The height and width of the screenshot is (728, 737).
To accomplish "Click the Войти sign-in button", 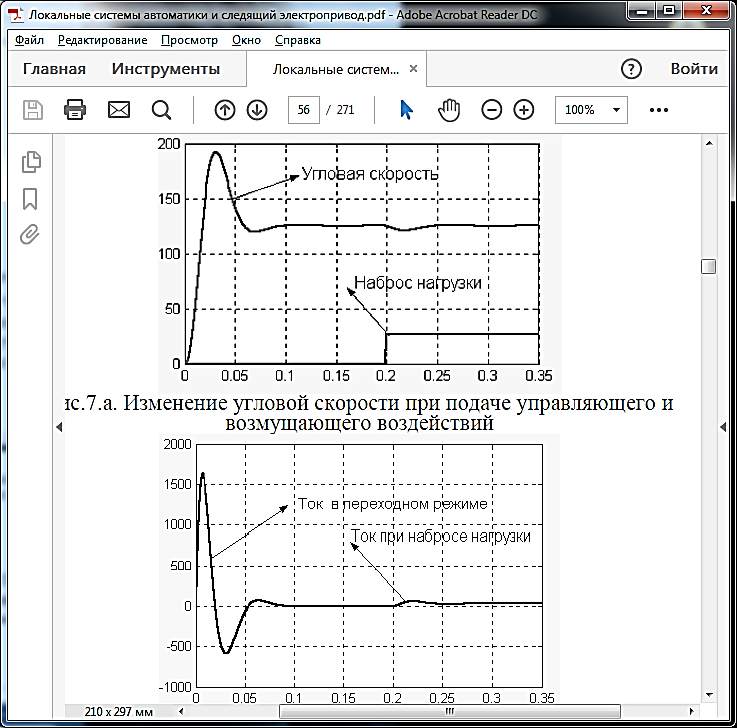I will (694, 69).
